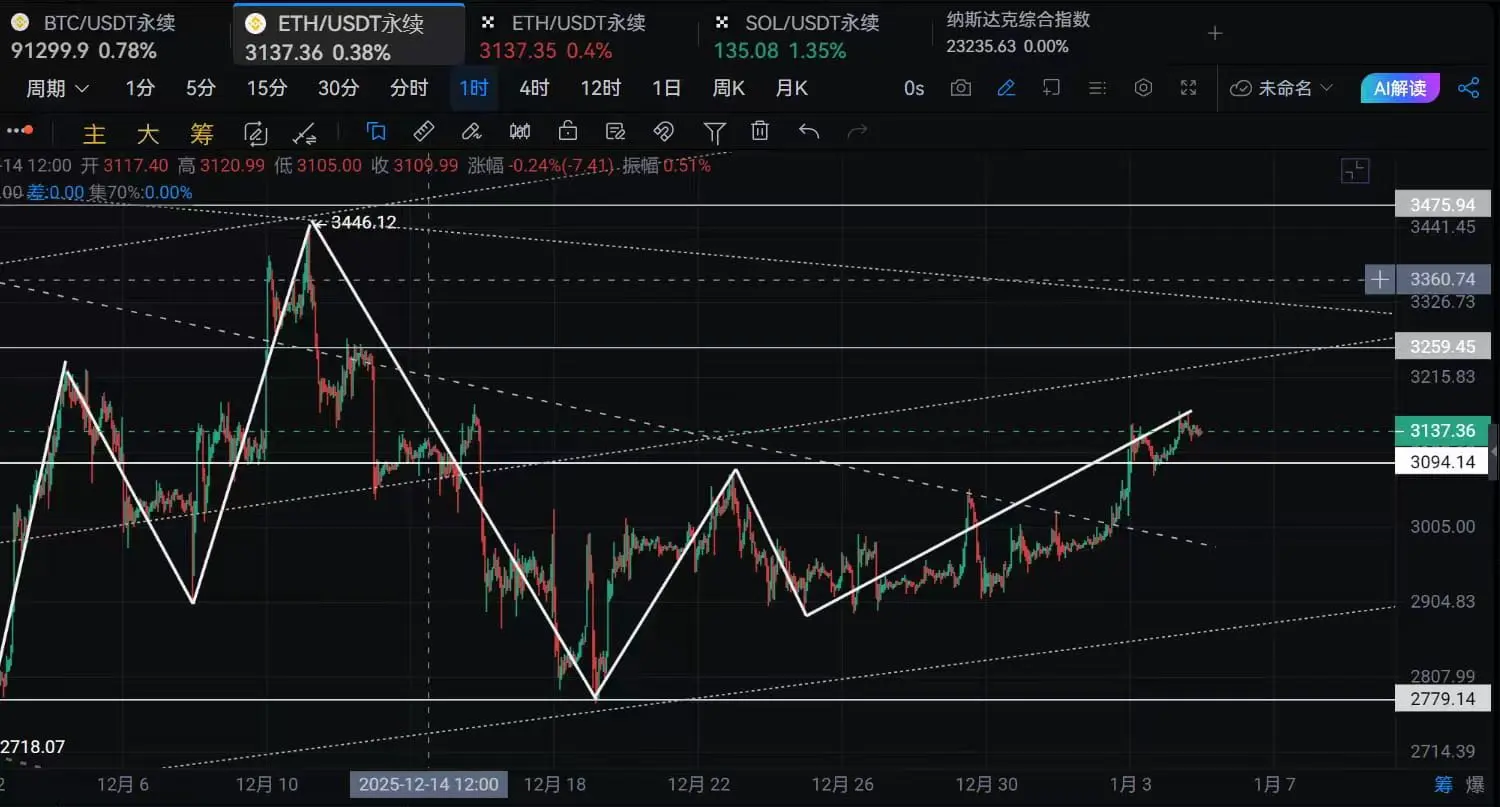The width and height of the screenshot is (1500, 807).
Task: Open the drawing note editor icon
Action: point(616,131)
